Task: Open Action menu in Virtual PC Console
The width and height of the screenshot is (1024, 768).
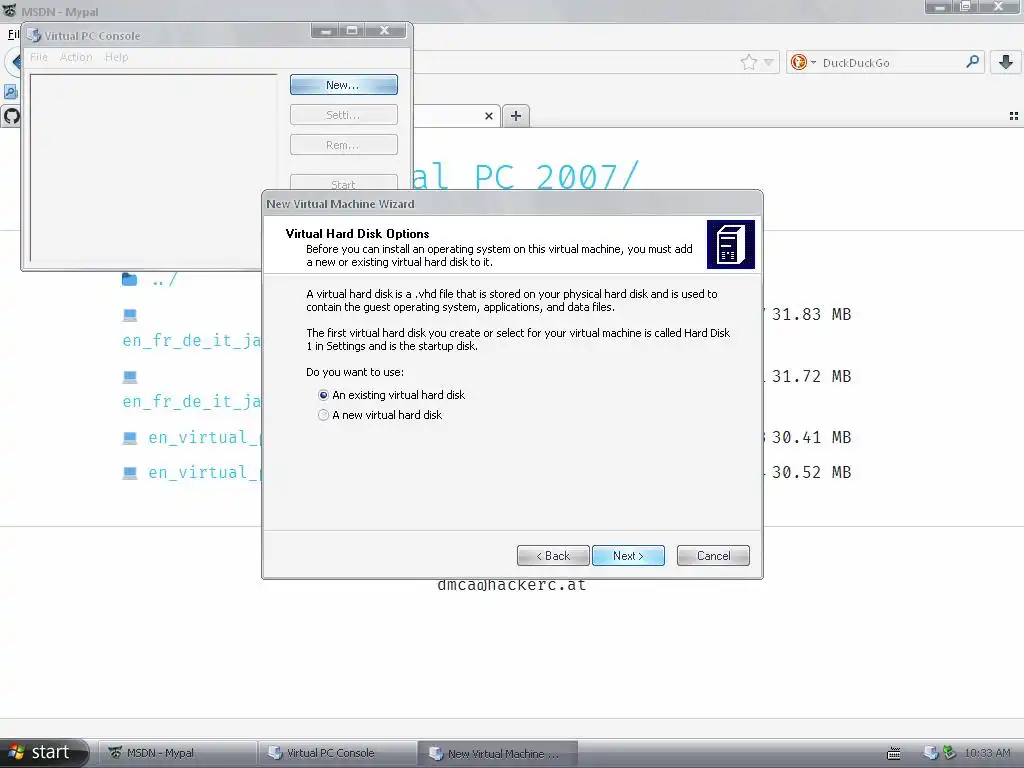Action: (76, 57)
